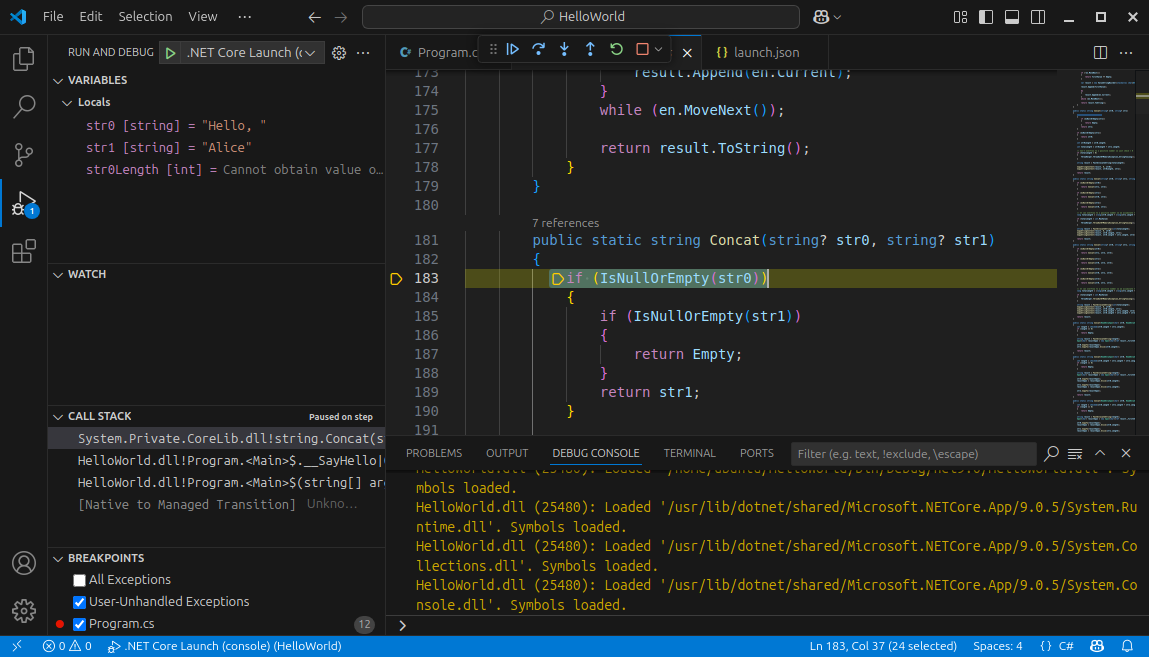
Task: Go forward in navigation history
Action: [x=341, y=17]
